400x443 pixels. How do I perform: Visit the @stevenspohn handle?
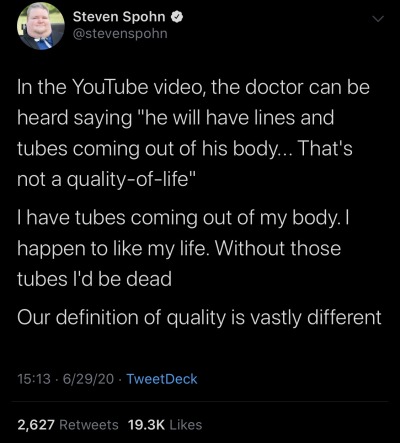click(120, 34)
